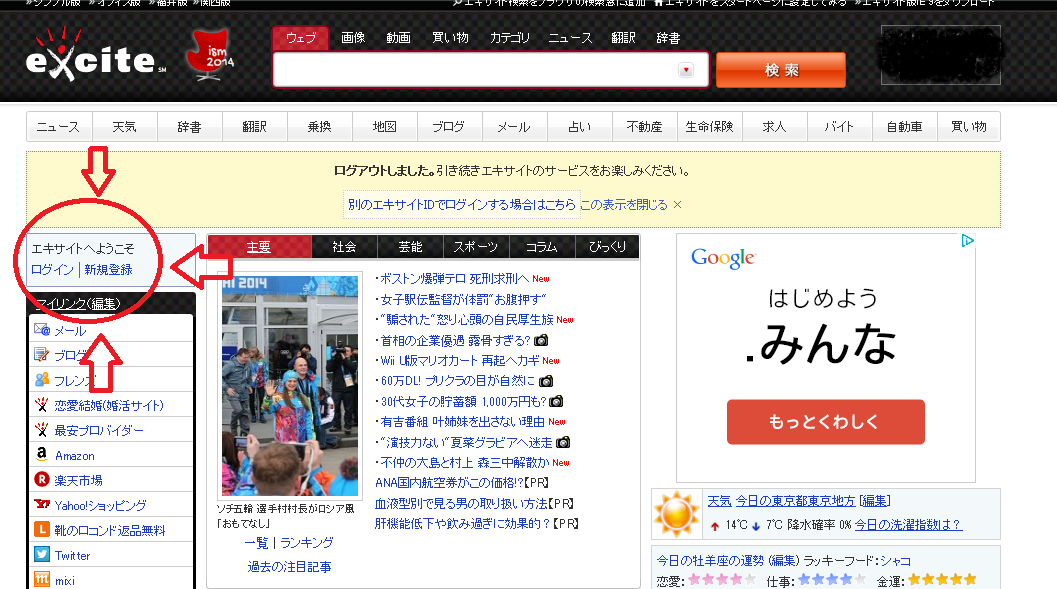Open the search box dropdown arrow
The height and width of the screenshot is (589, 1057).
pos(686,70)
